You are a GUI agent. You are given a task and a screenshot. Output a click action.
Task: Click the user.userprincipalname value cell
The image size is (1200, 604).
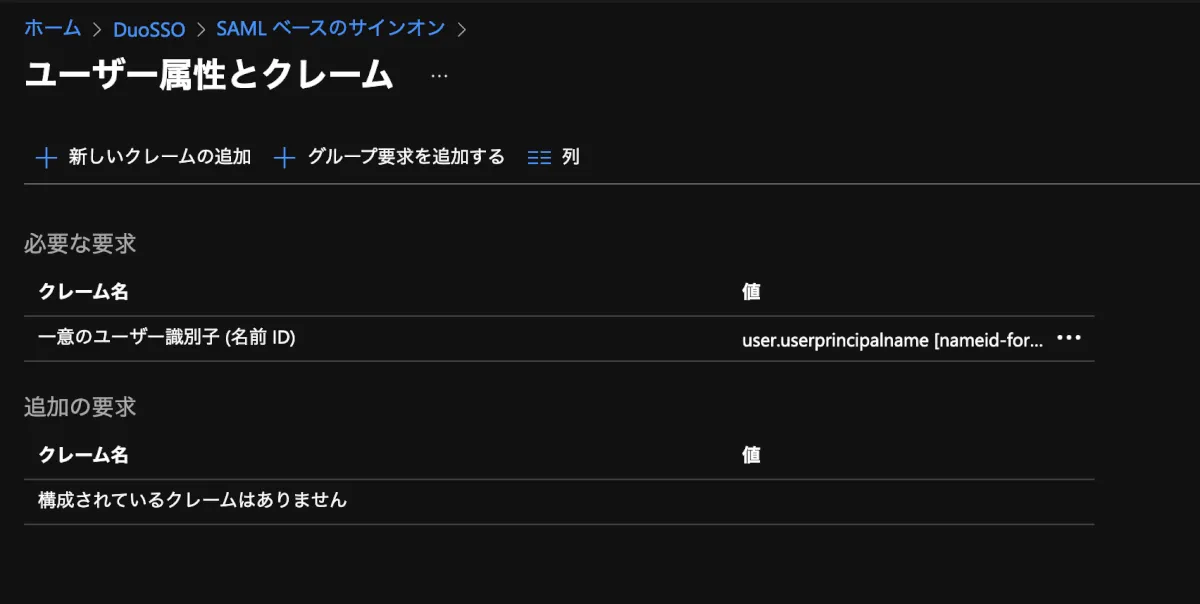pyautogui.click(x=892, y=339)
